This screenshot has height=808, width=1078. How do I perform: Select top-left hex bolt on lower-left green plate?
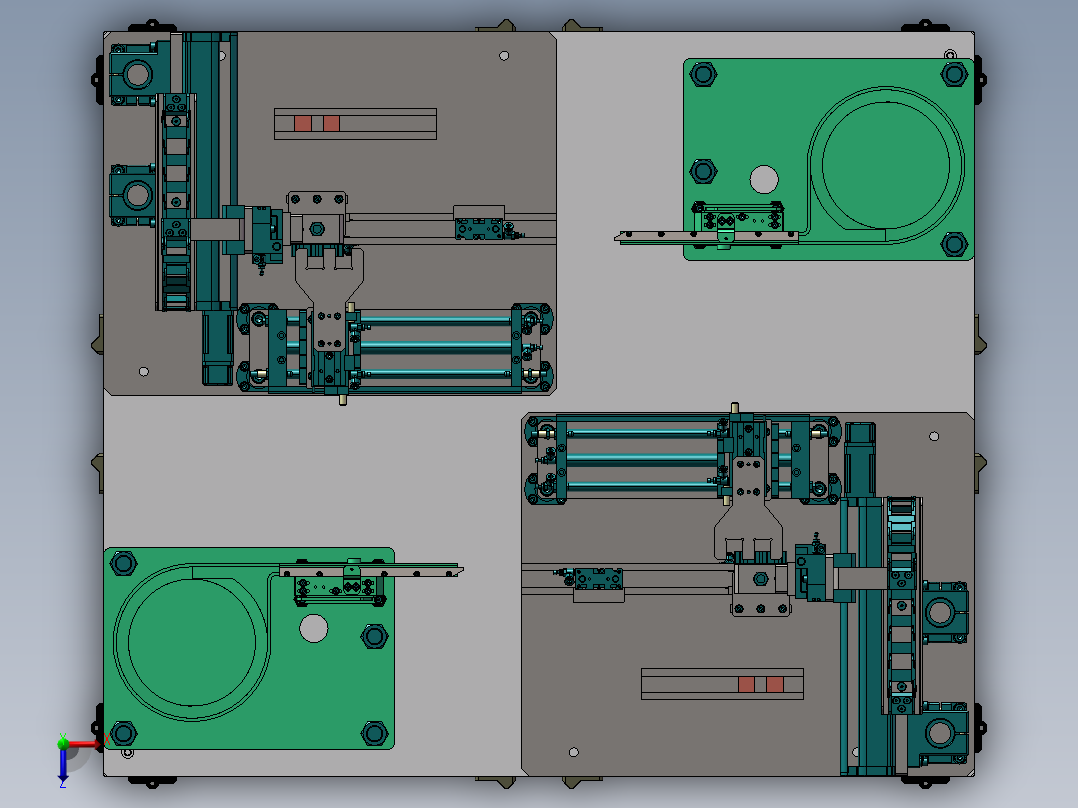123,564
